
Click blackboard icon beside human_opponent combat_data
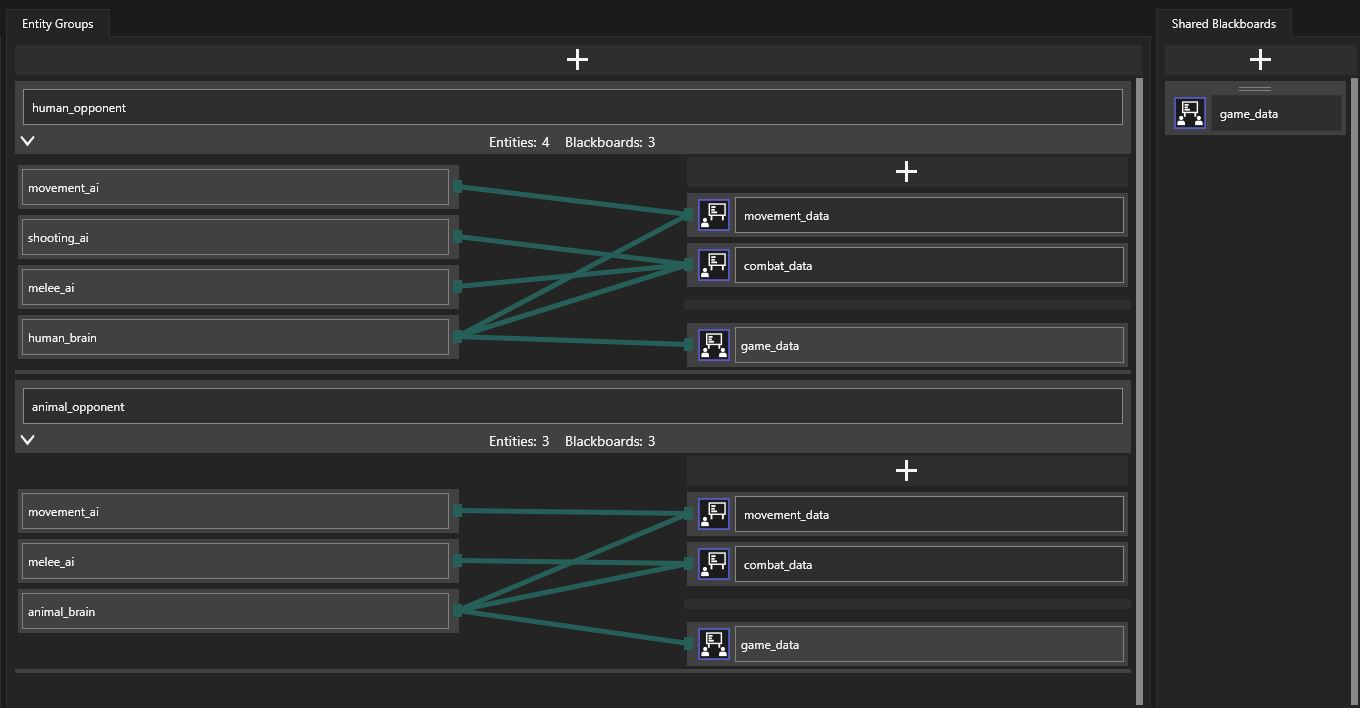(x=713, y=265)
